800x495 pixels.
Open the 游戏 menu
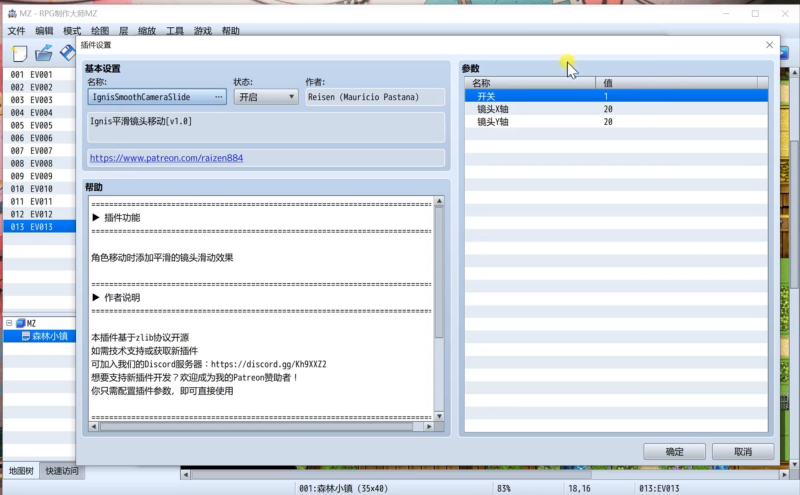(203, 31)
